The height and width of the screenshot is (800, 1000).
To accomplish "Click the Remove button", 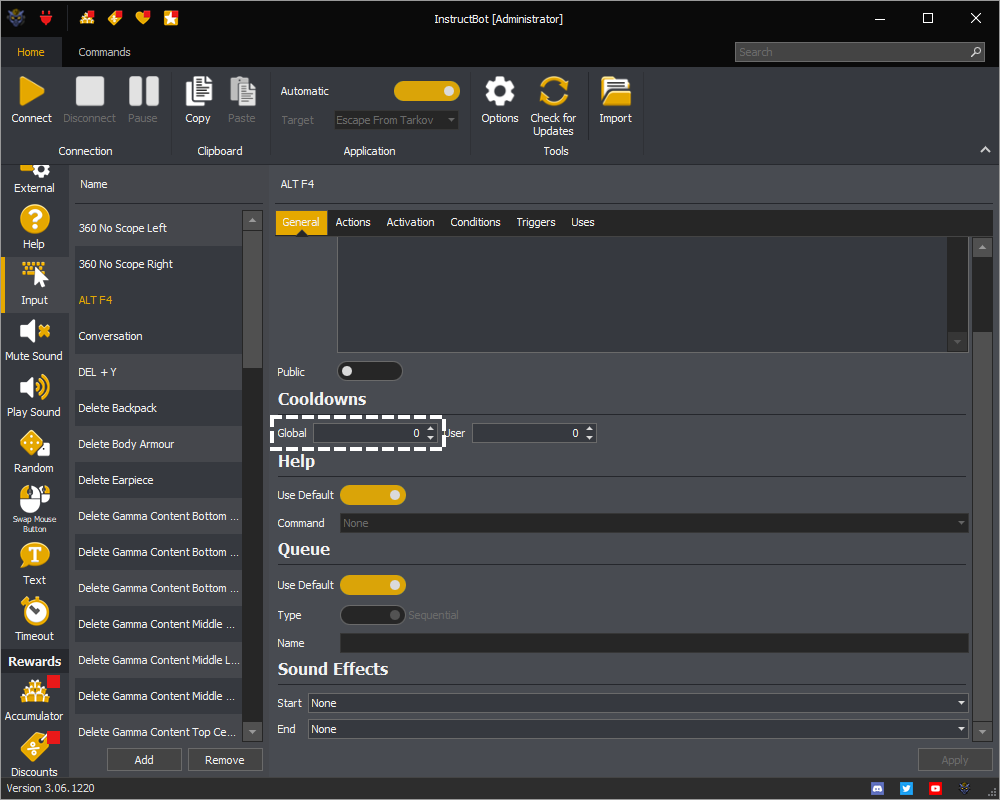I will coord(224,760).
